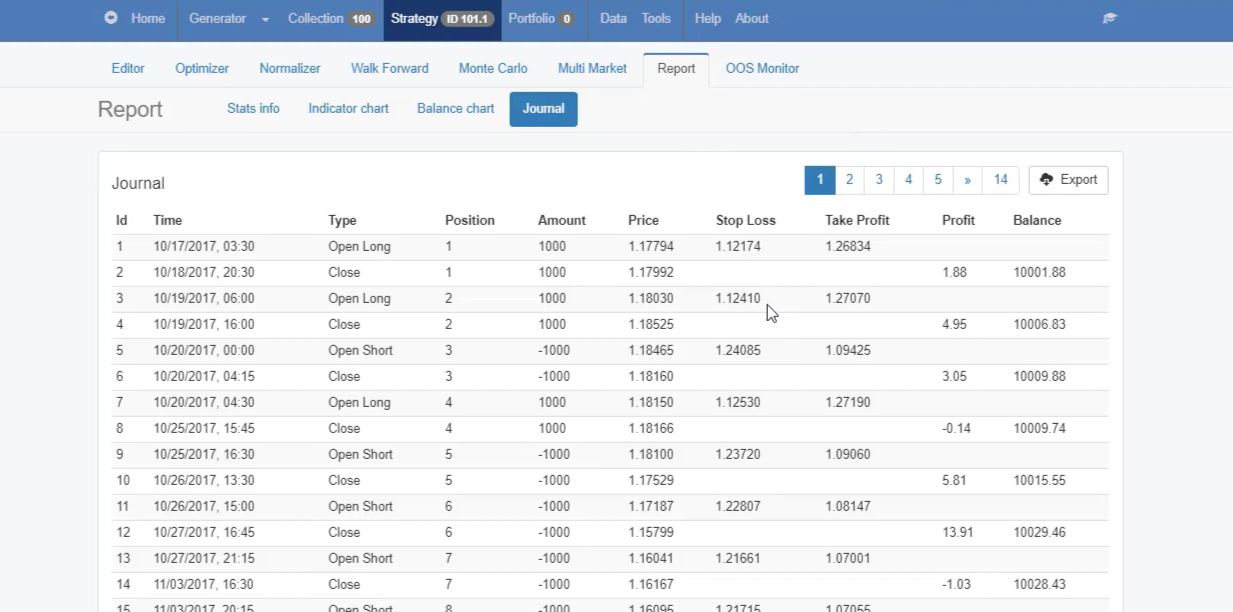Viewport: 1233px width, 612px height.
Task: Open the Walk Forward tab
Action: (x=389, y=68)
